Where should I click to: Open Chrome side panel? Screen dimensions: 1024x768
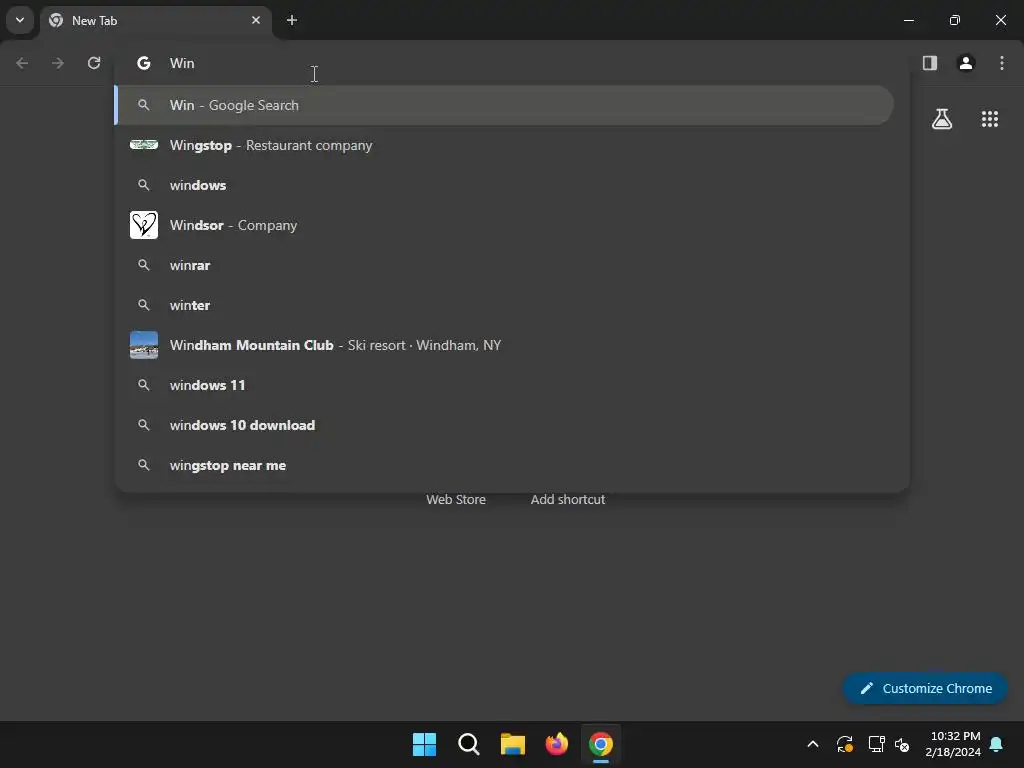(930, 63)
